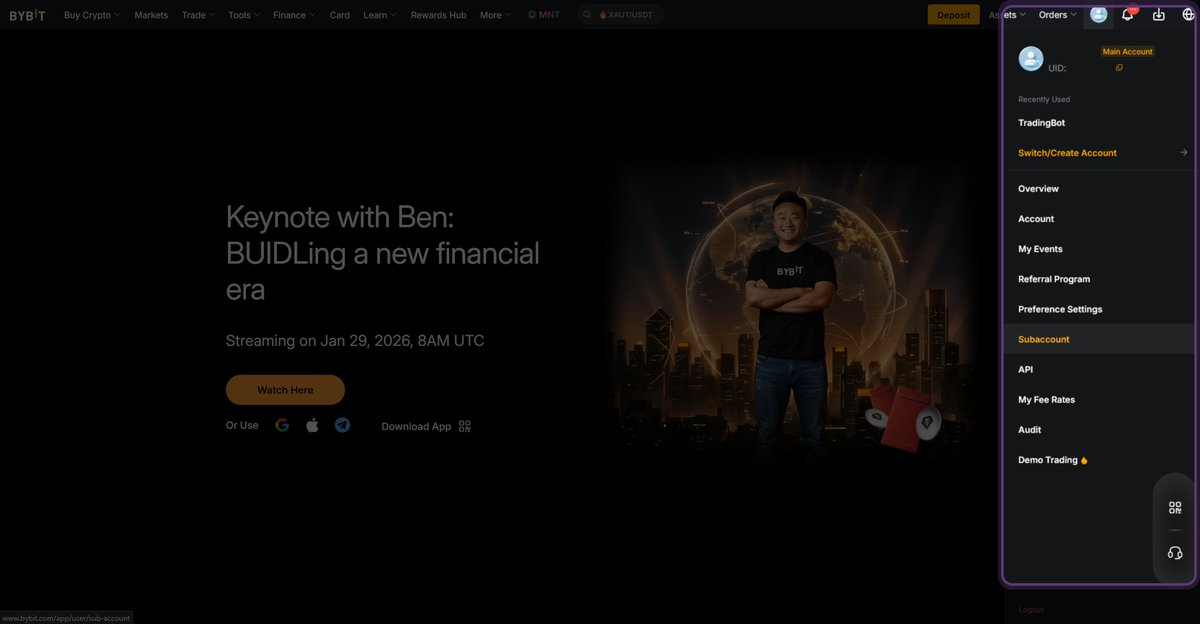Sign in with the Apple icon
The width and height of the screenshot is (1200, 624).
coord(312,425)
